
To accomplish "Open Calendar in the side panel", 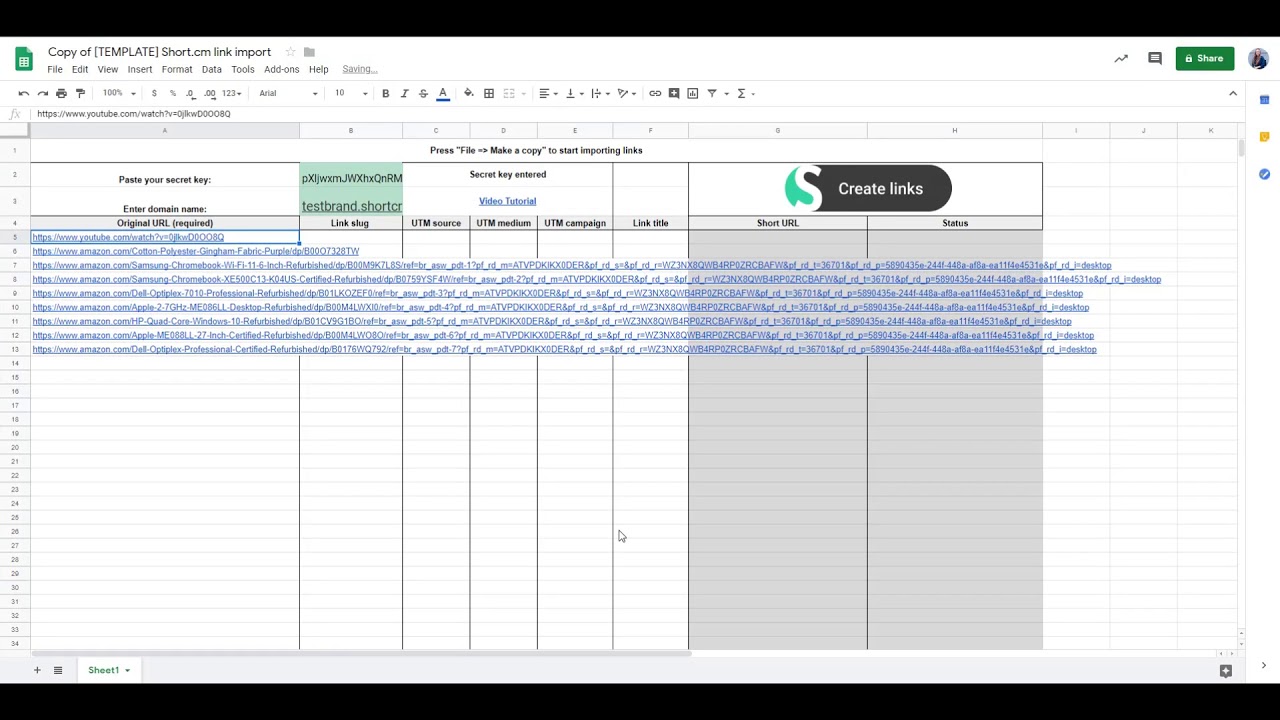I will 1264,100.
